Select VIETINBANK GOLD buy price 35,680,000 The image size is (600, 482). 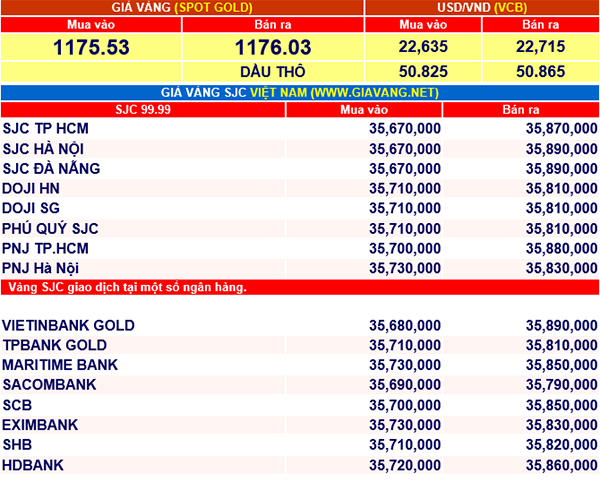click(x=405, y=326)
